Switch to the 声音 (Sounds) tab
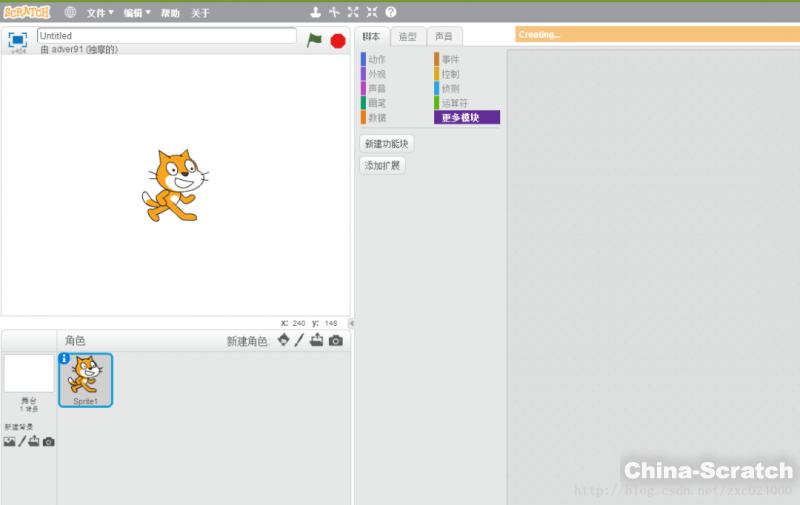This screenshot has width=800, height=505. pos(443,36)
